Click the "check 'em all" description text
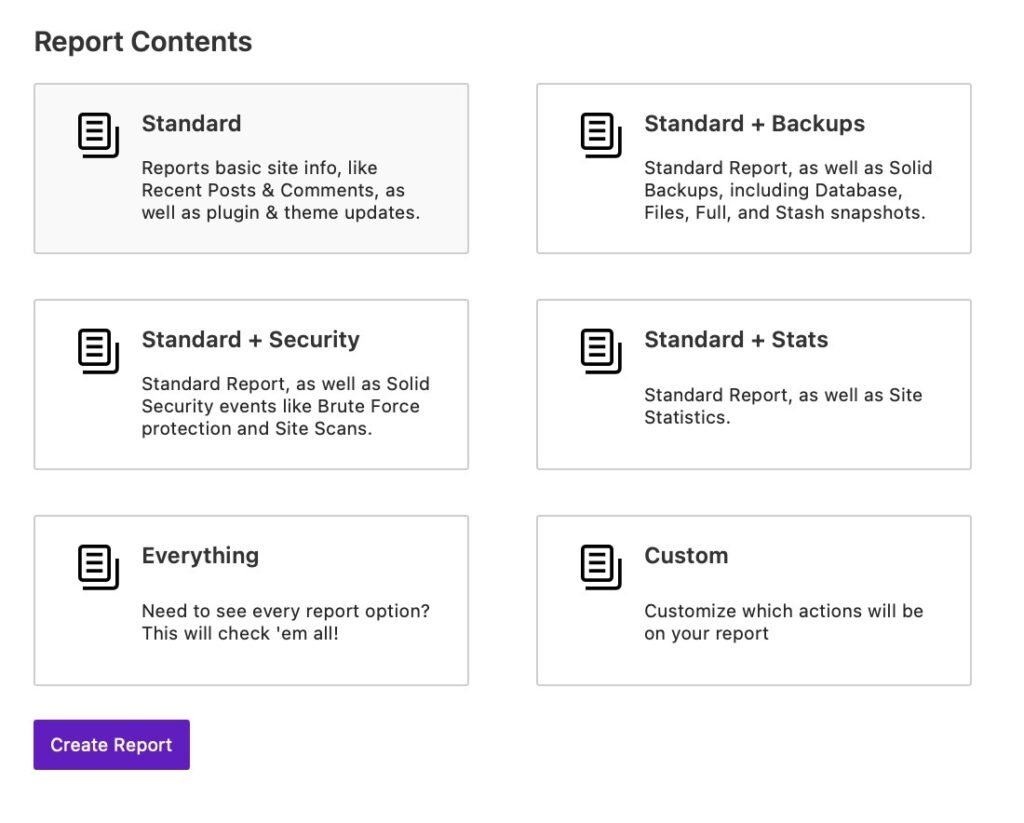 (285, 622)
